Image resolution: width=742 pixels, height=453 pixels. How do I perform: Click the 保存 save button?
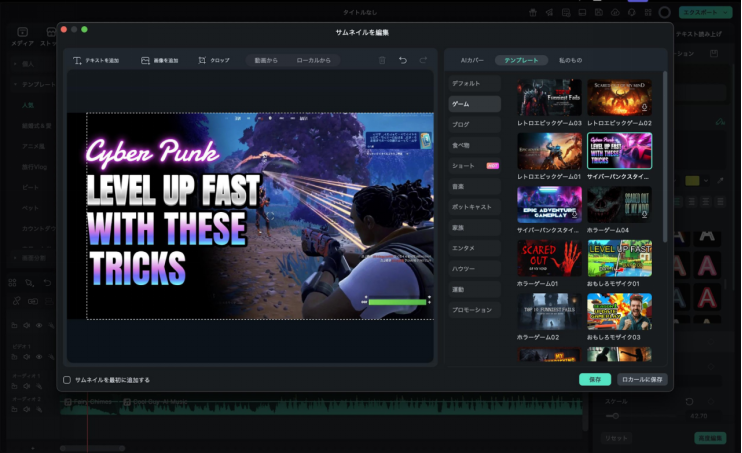point(594,380)
